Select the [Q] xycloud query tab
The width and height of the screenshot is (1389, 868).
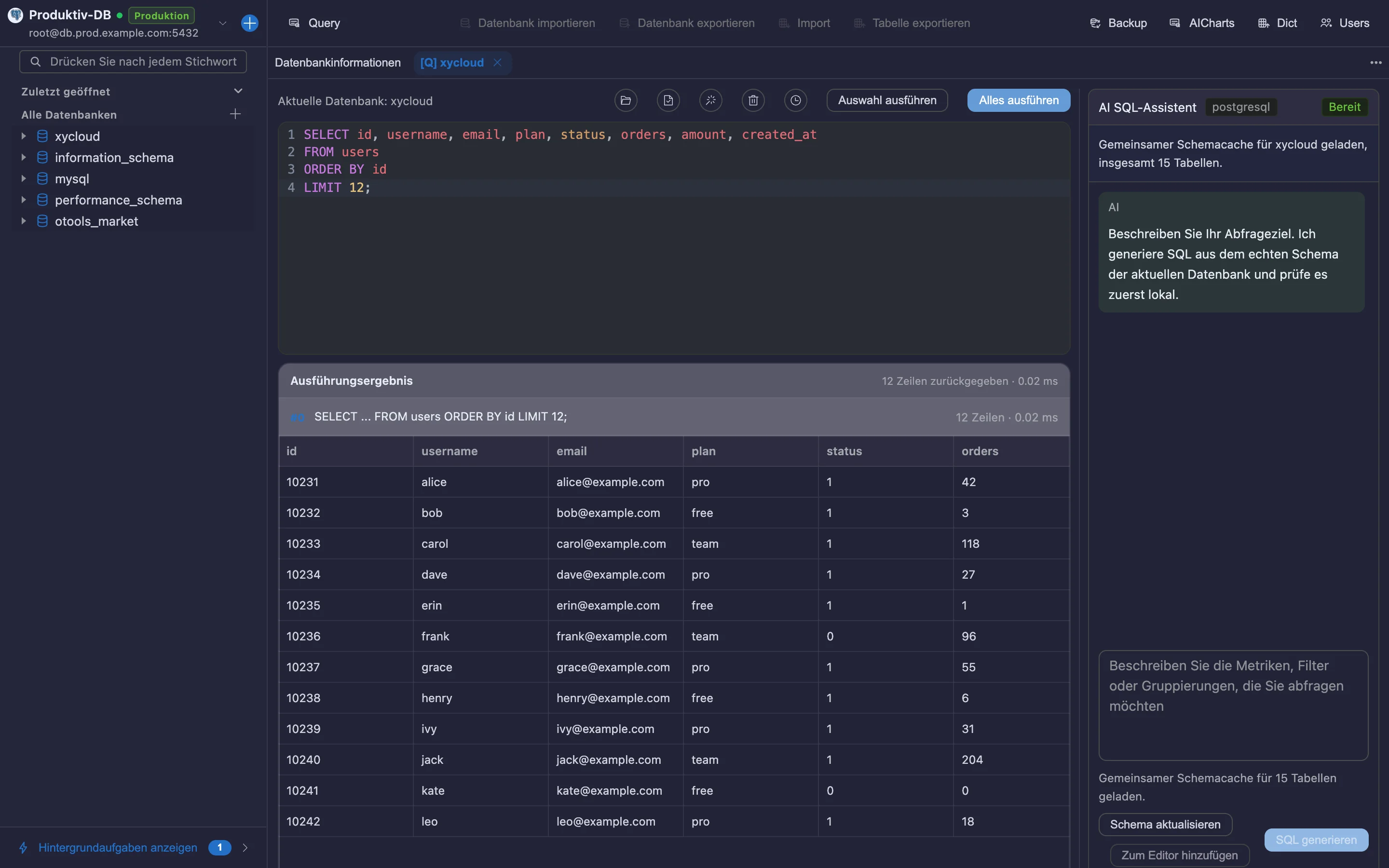point(452,63)
